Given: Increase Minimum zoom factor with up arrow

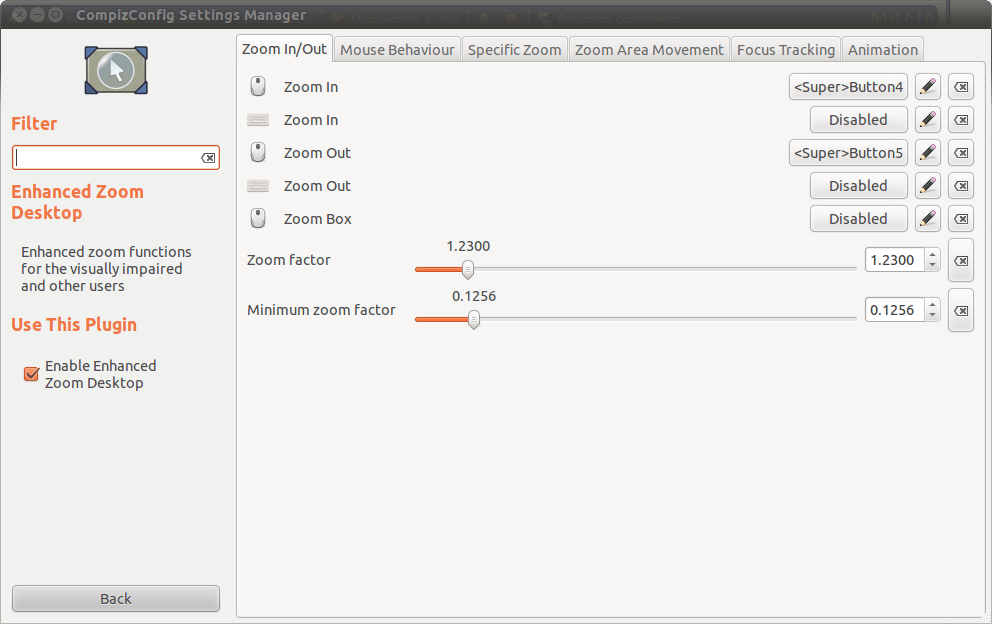Looking at the screenshot, I should click(933, 304).
